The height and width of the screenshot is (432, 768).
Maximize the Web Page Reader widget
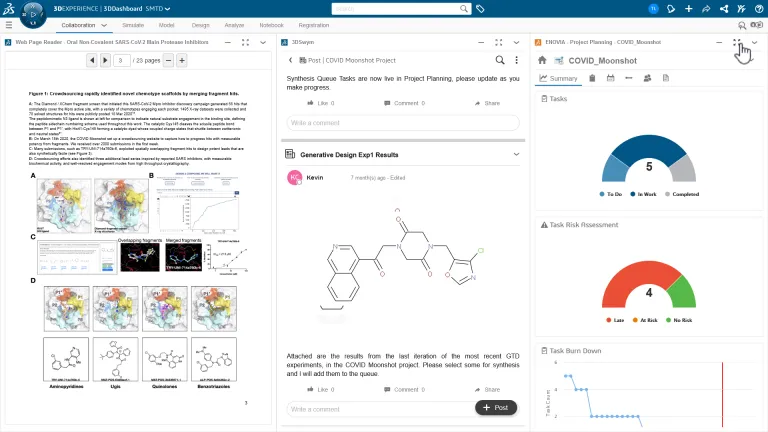245,43
